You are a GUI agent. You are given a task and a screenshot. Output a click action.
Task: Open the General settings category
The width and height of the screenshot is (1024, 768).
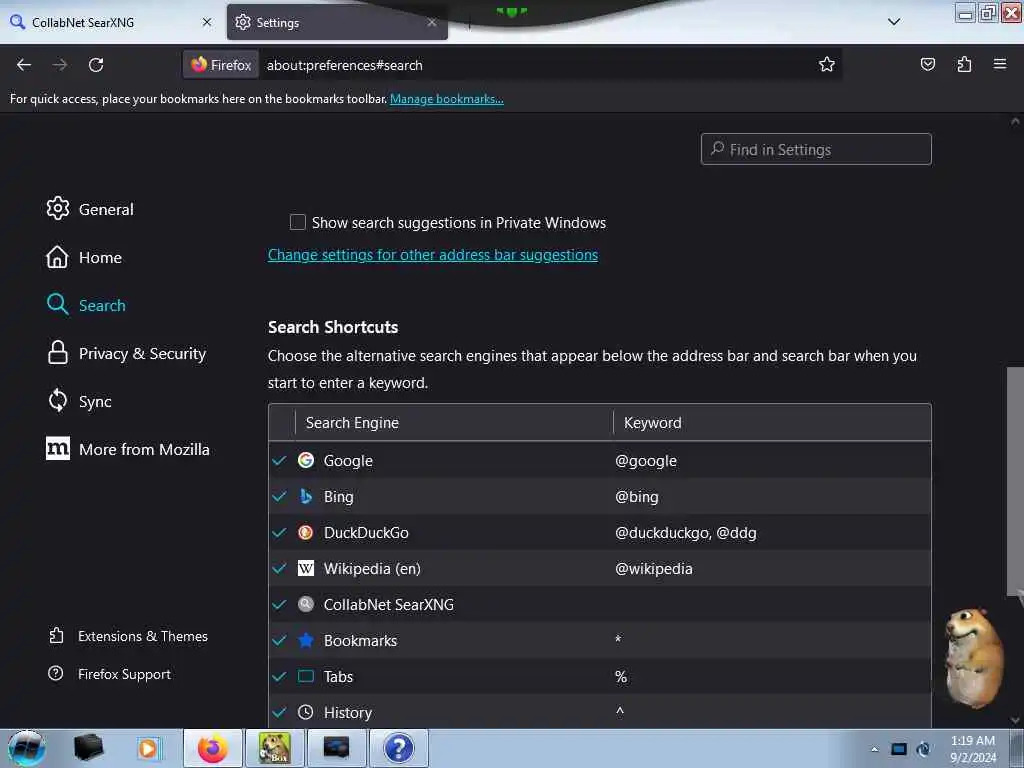coord(90,209)
